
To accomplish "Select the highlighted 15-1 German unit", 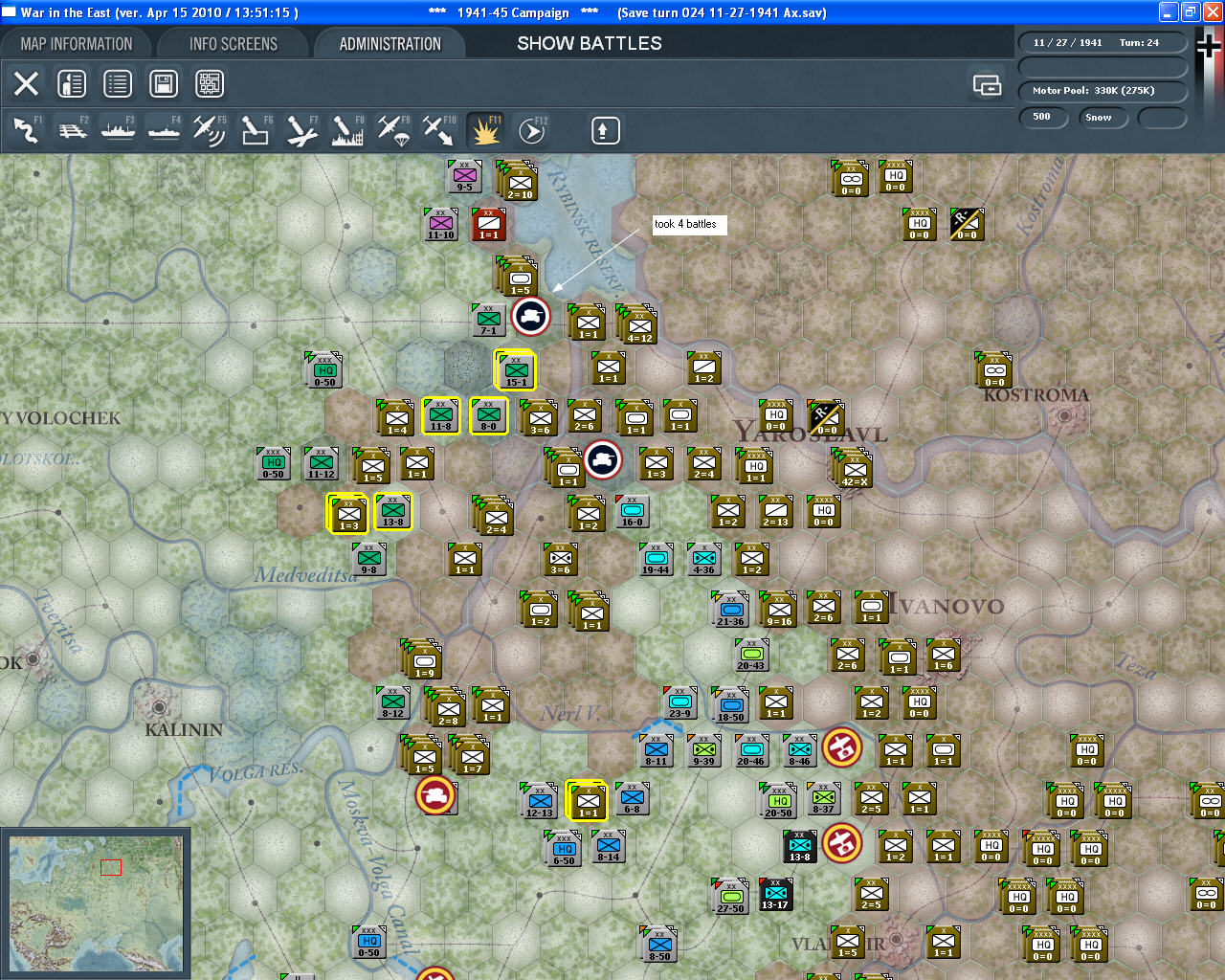I will [516, 370].
